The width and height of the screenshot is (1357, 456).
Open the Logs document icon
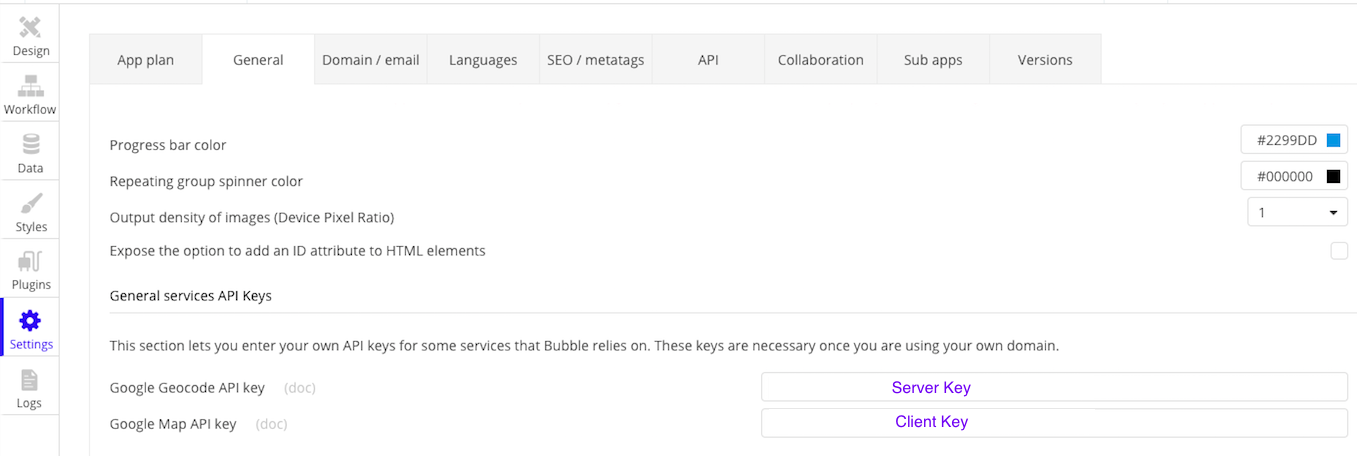[x=30, y=381]
